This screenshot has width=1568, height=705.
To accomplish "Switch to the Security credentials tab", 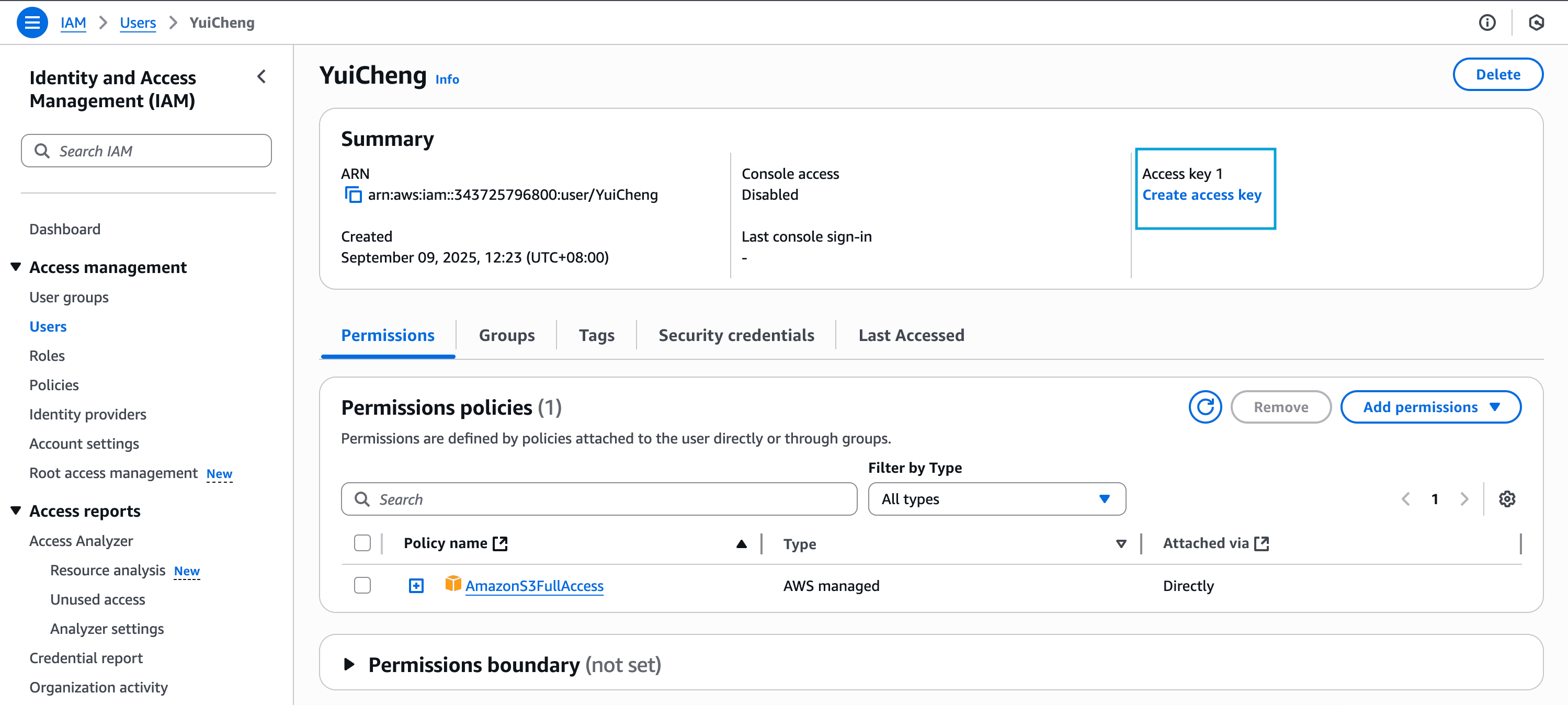I will pyautogui.click(x=736, y=335).
